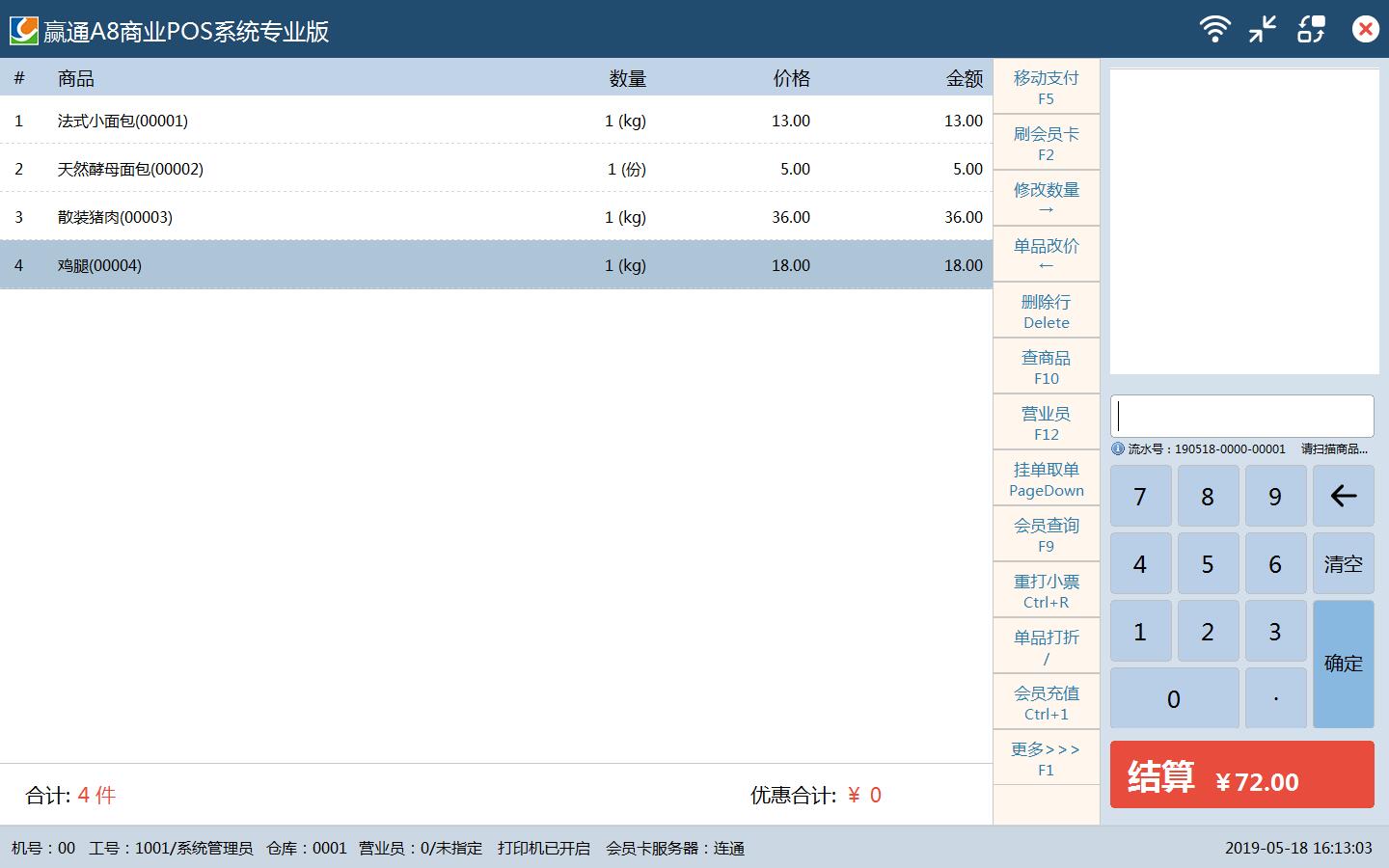Click 删除行 Delete button
The image size is (1389, 868).
(x=1046, y=311)
